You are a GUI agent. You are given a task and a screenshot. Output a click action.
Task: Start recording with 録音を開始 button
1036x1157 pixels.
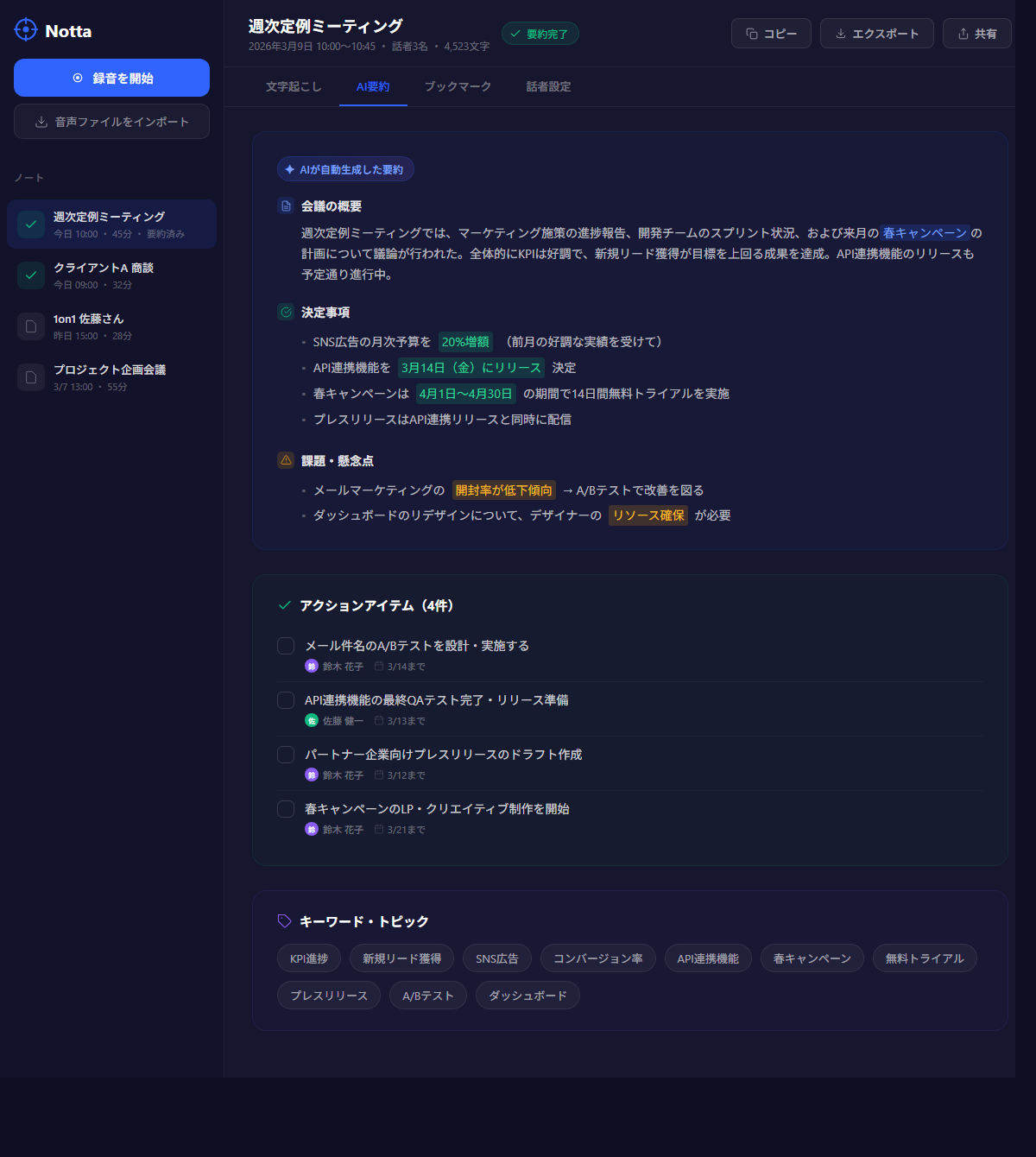[111, 78]
